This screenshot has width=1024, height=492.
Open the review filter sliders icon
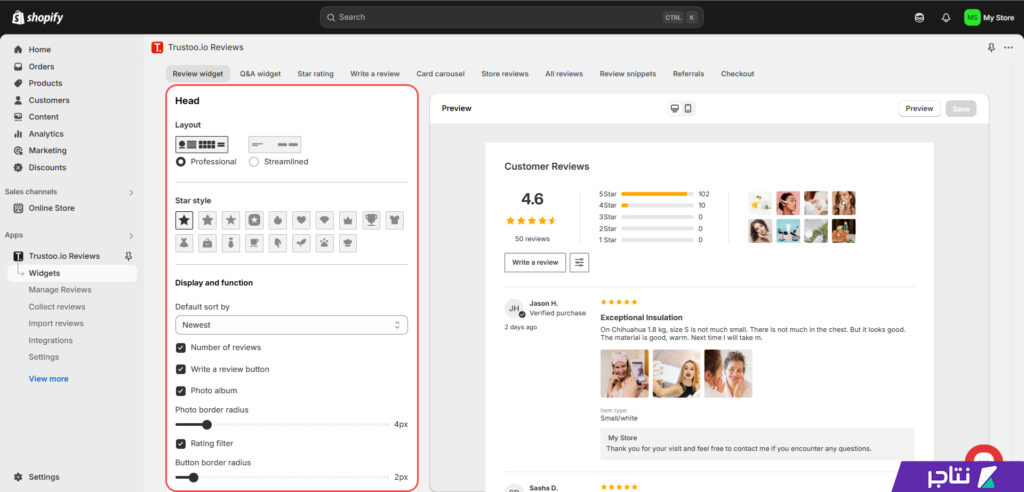tap(579, 263)
